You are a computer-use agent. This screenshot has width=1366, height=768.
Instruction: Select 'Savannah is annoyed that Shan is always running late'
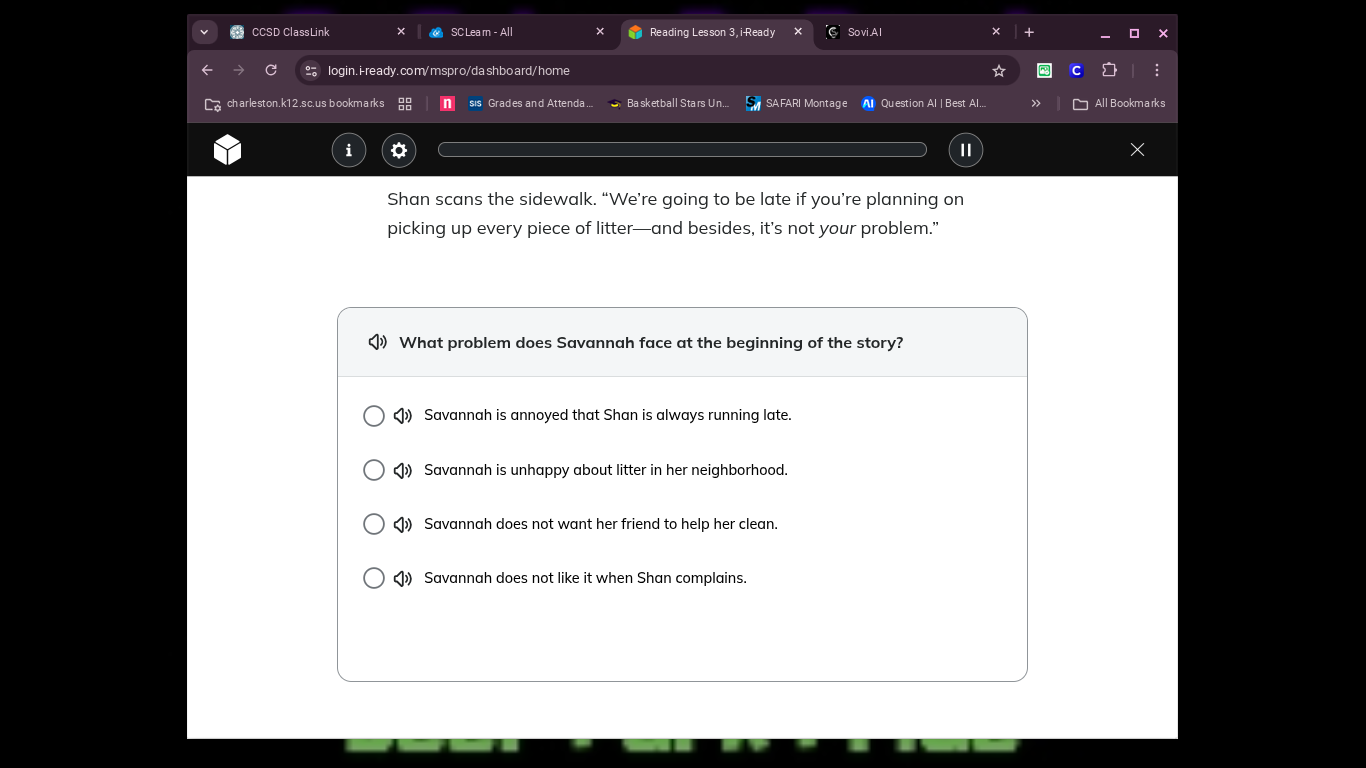(374, 416)
